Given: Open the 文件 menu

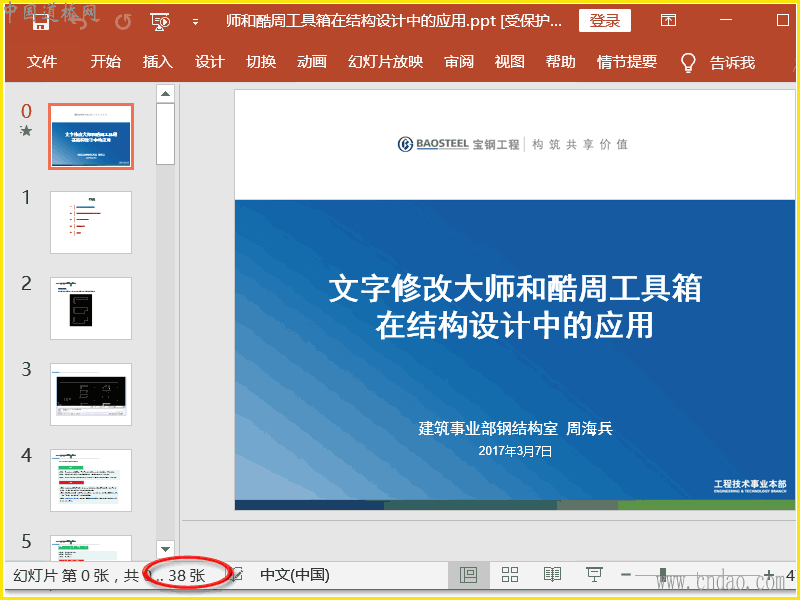Looking at the screenshot, I should [x=42, y=62].
